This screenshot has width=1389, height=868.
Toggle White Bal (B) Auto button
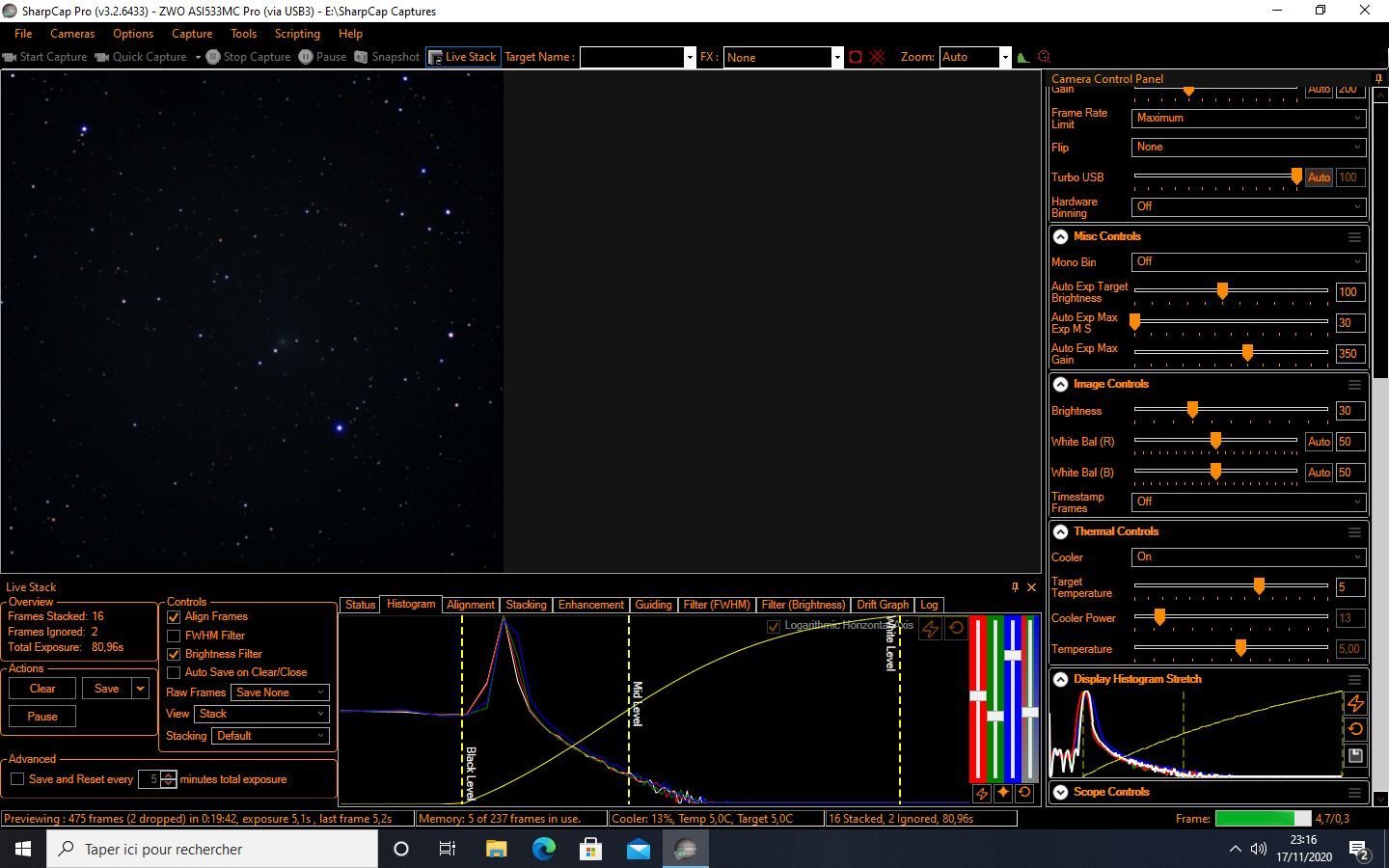pos(1319,473)
